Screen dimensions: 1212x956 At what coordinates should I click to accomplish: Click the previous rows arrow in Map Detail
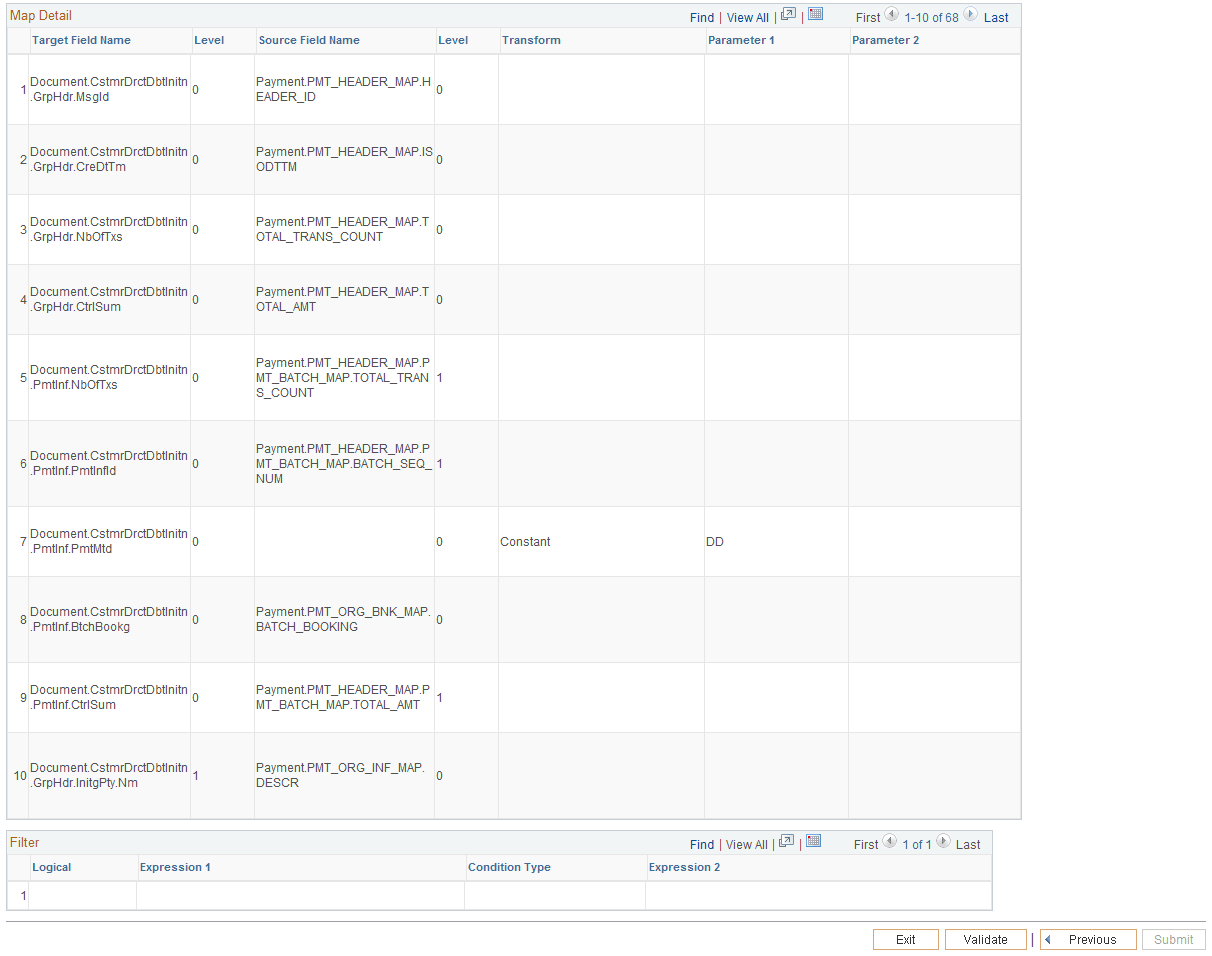click(889, 16)
